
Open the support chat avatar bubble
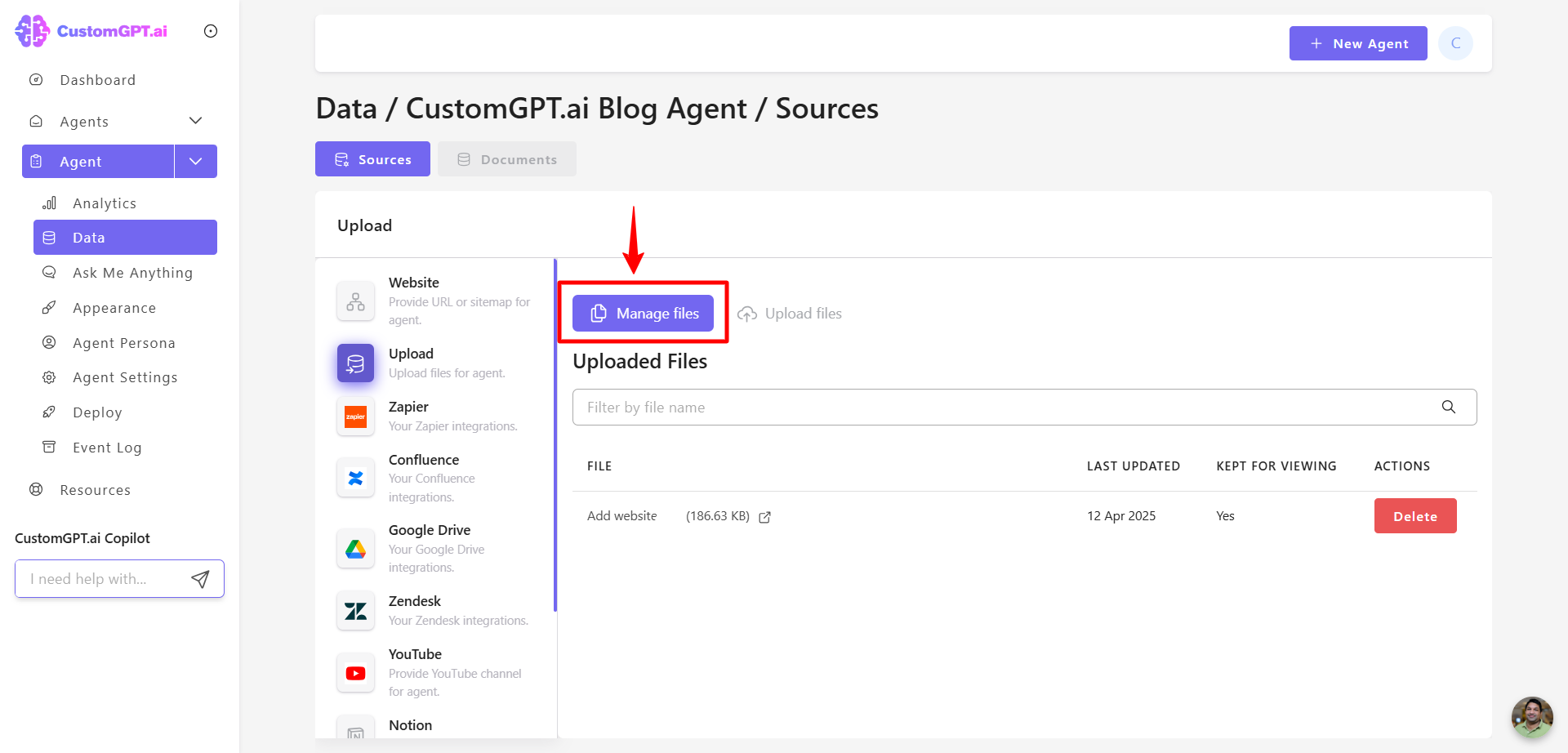tap(1531, 717)
